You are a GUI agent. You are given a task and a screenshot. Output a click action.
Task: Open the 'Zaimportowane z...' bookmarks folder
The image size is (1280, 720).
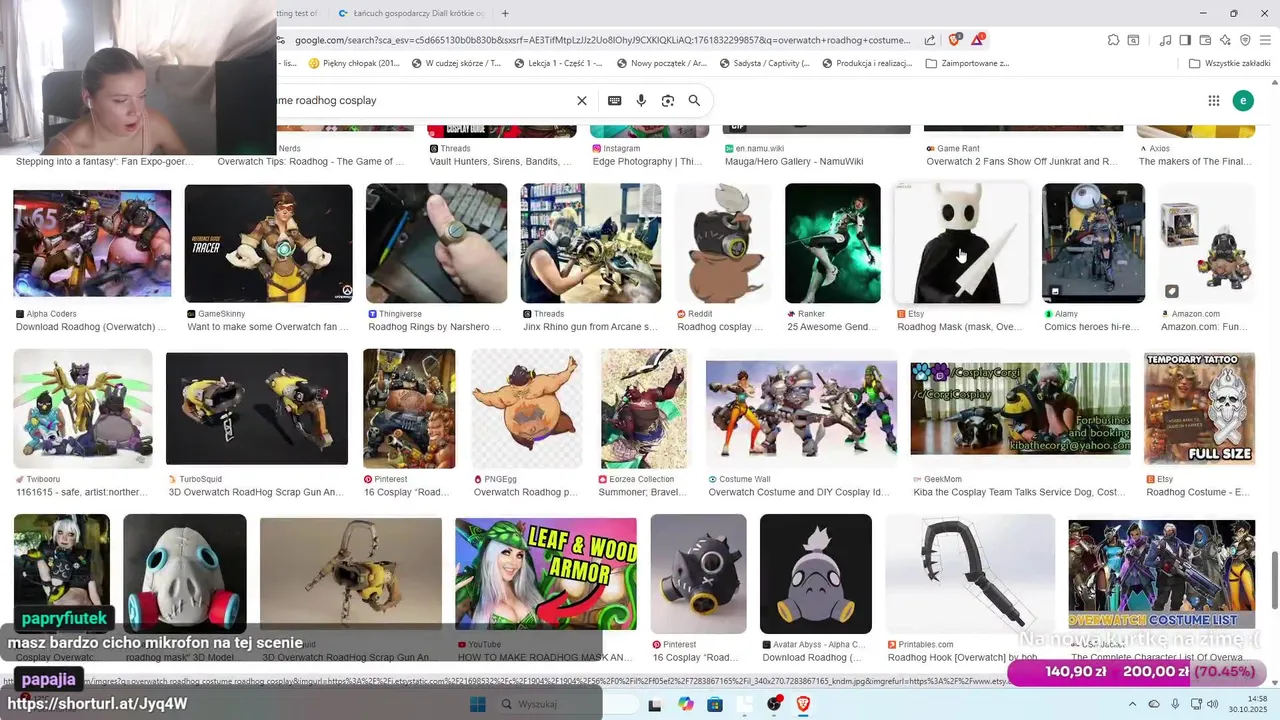click(x=967, y=63)
